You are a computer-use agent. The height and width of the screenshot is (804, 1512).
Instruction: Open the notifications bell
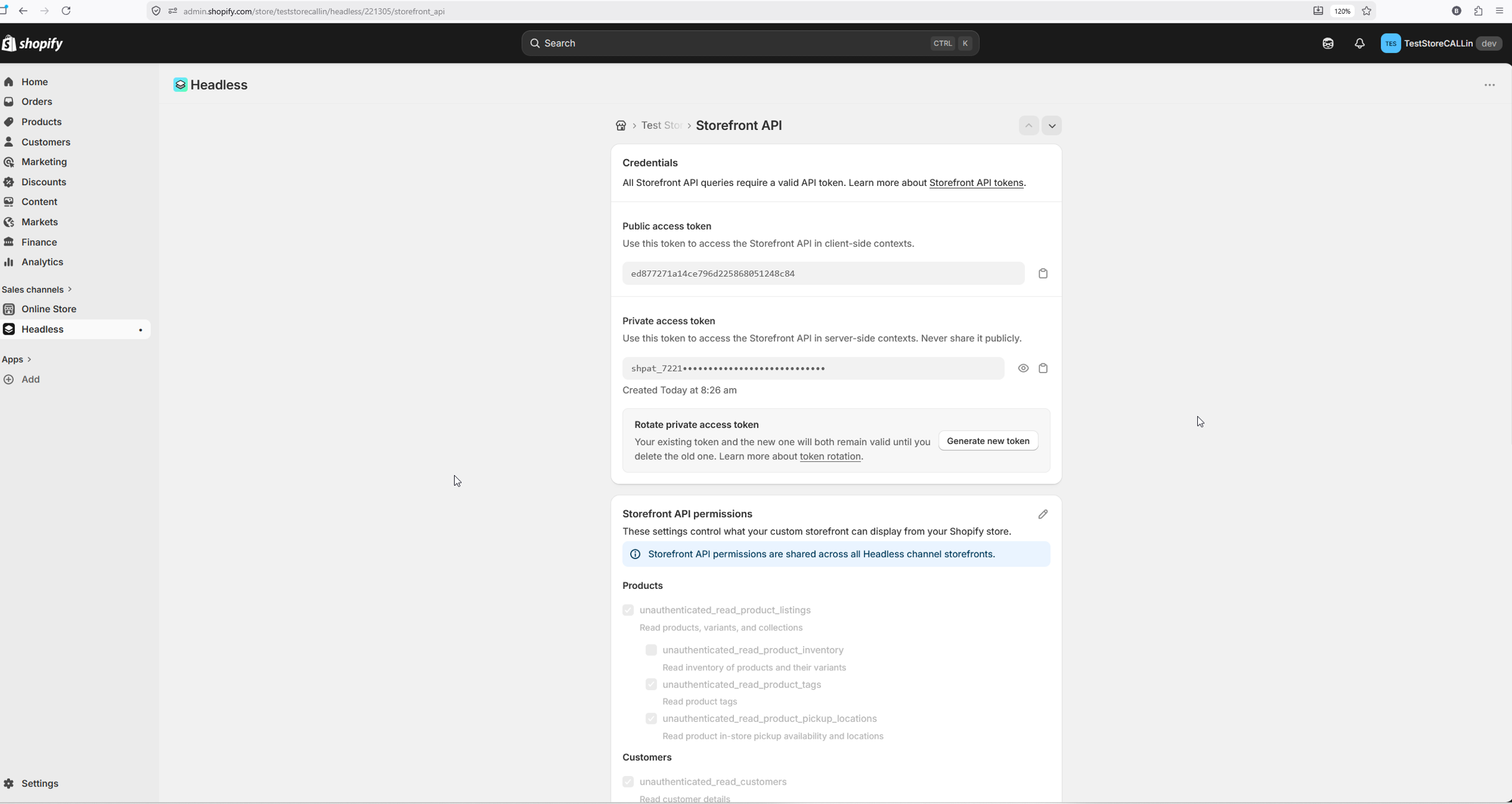(x=1360, y=44)
